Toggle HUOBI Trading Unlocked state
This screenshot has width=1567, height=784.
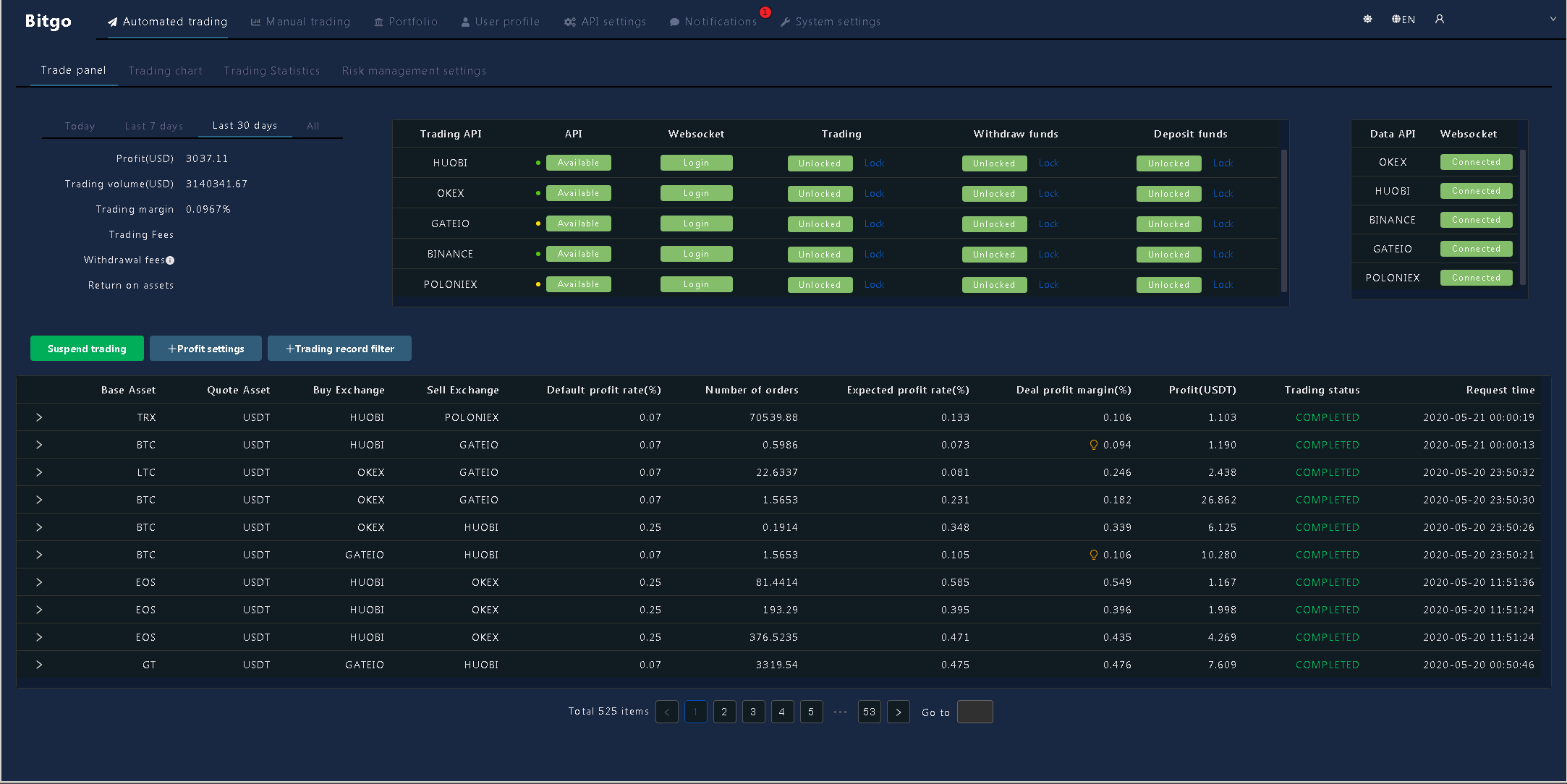coord(820,163)
